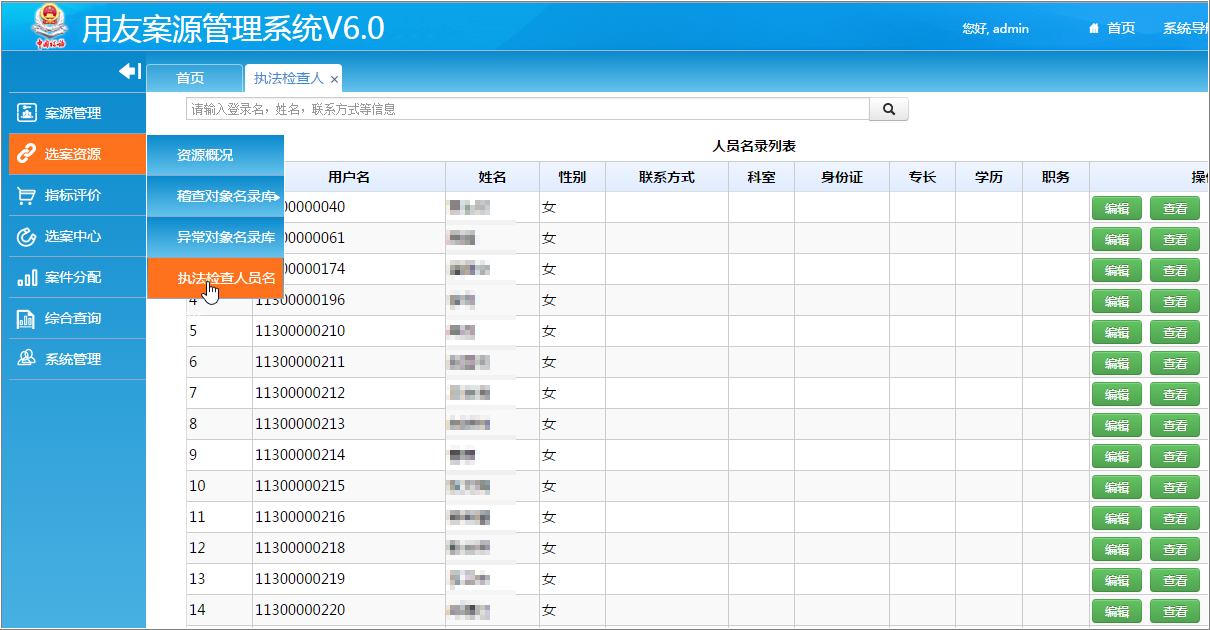
Task: Click the 人员名录列表 table title
Action: point(754,146)
